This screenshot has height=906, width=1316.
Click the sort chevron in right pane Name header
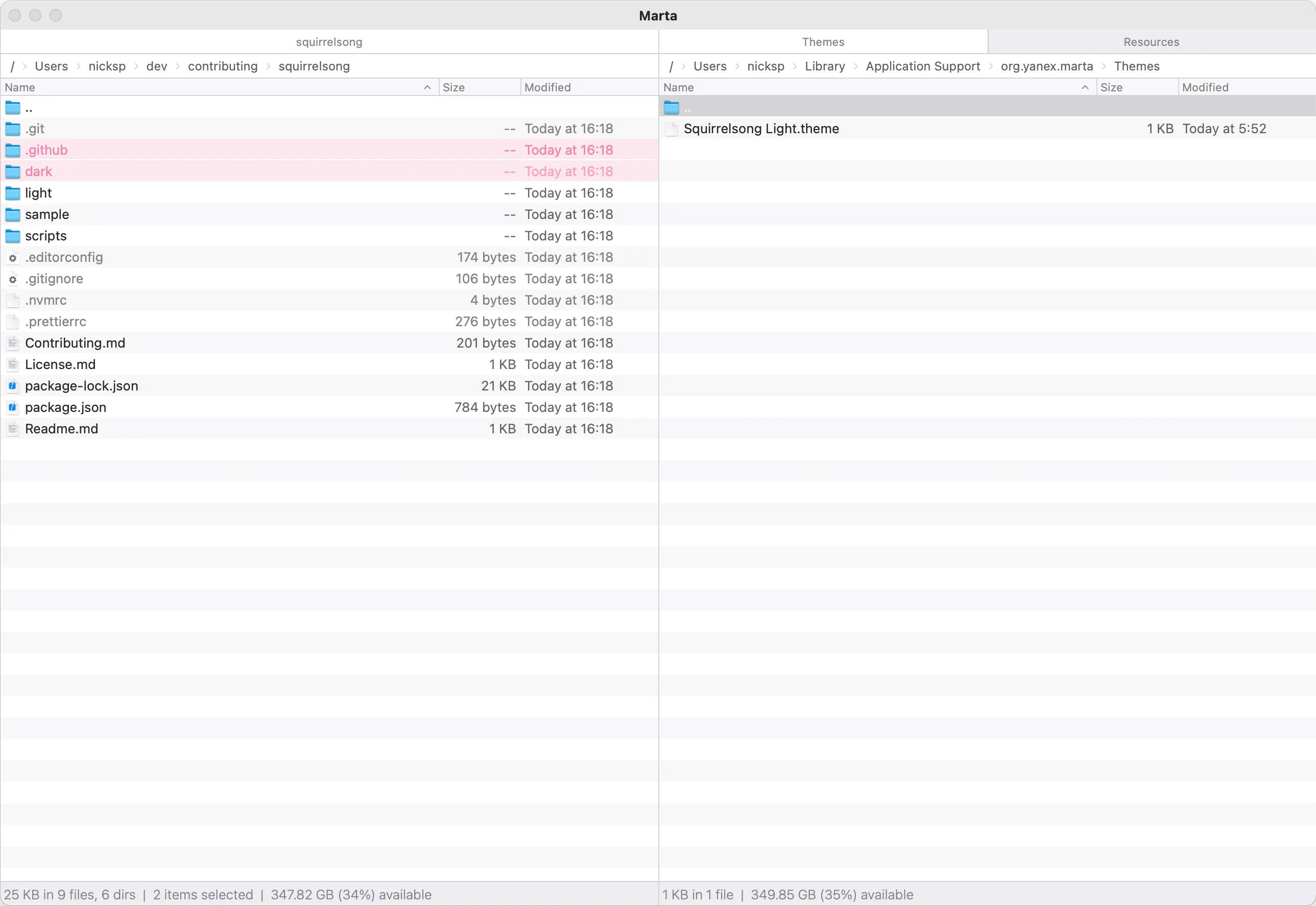[x=1085, y=87]
